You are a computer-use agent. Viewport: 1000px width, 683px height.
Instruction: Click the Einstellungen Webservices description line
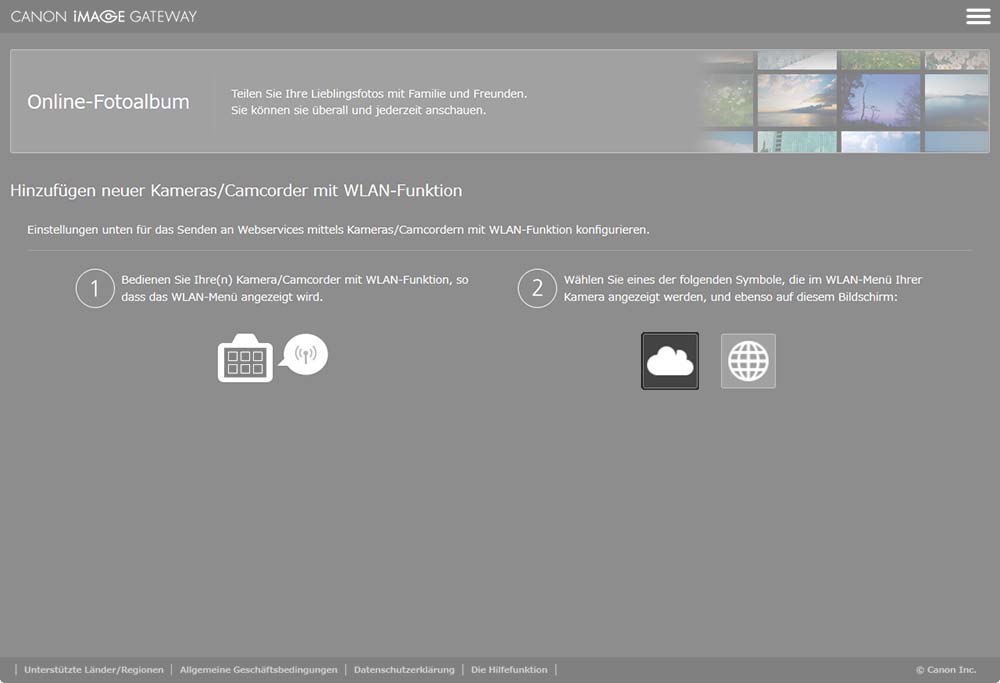(x=338, y=230)
